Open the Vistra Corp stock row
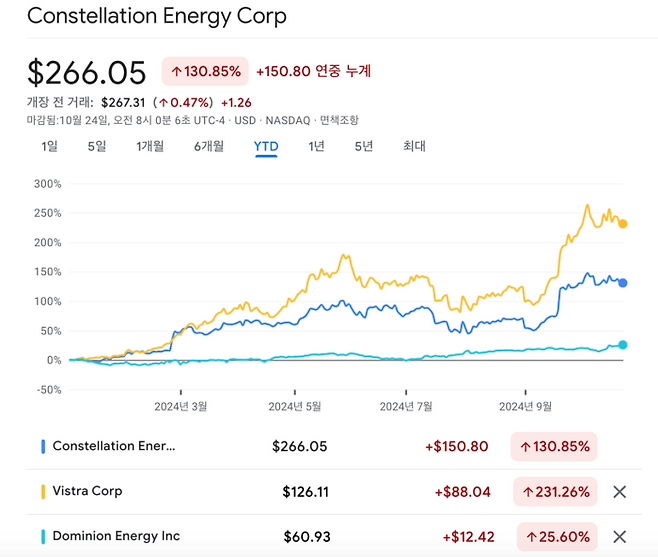 (87, 491)
